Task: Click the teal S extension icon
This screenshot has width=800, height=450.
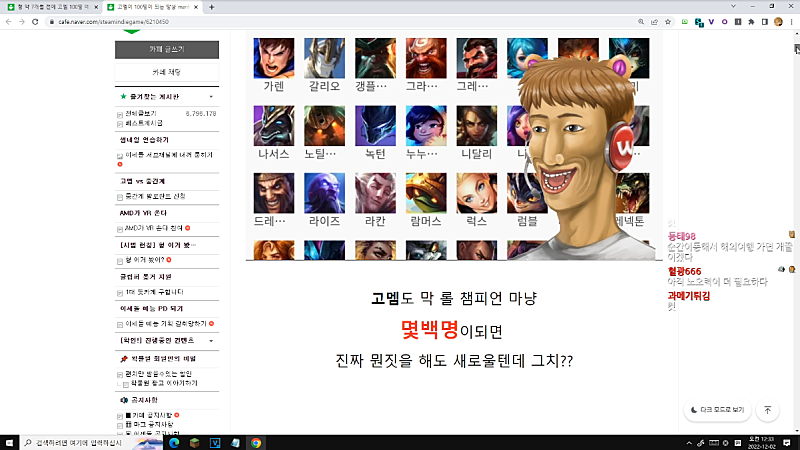Action: (699, 22)
